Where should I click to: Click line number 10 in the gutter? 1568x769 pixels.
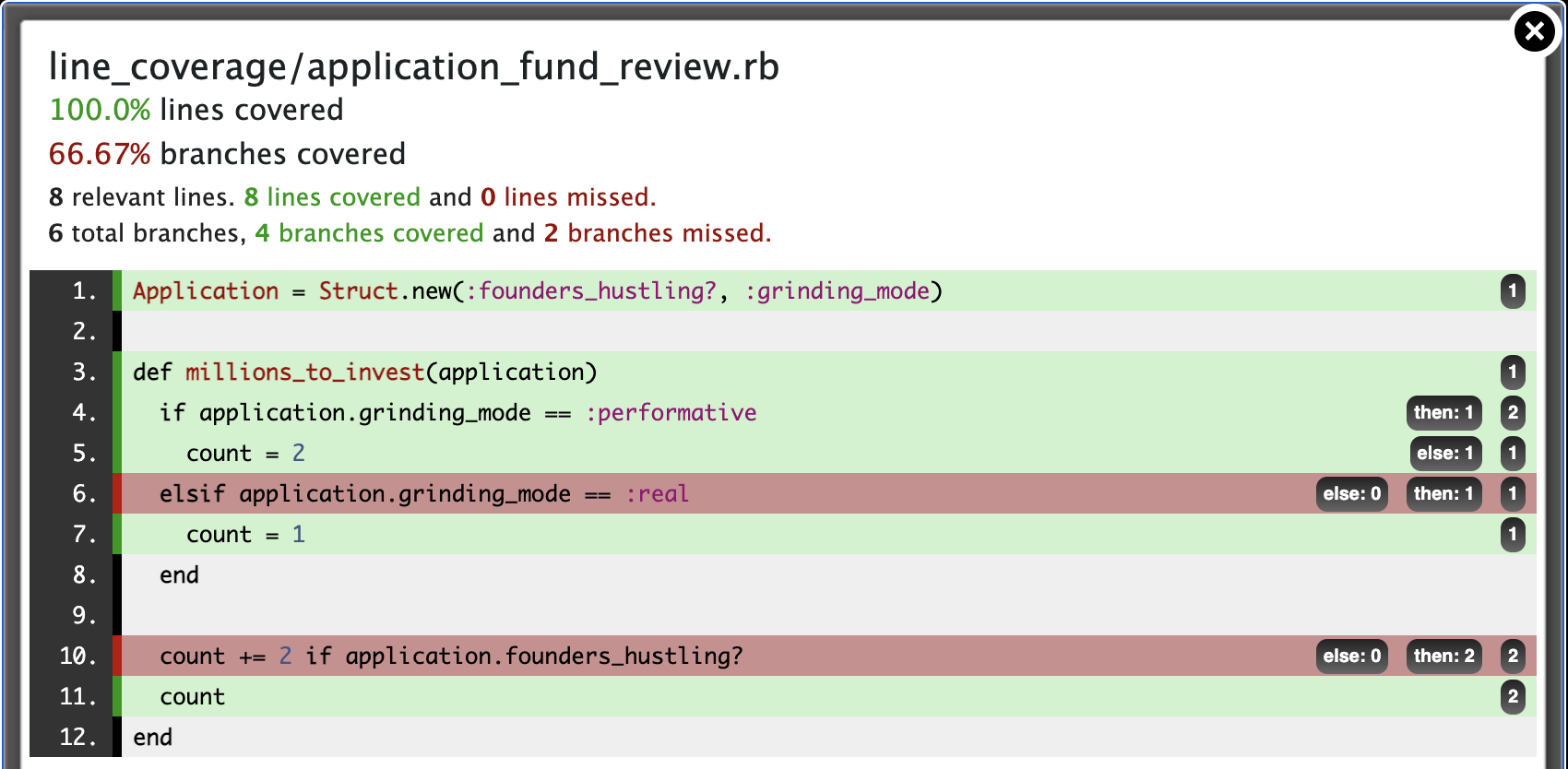pos(78,657)
